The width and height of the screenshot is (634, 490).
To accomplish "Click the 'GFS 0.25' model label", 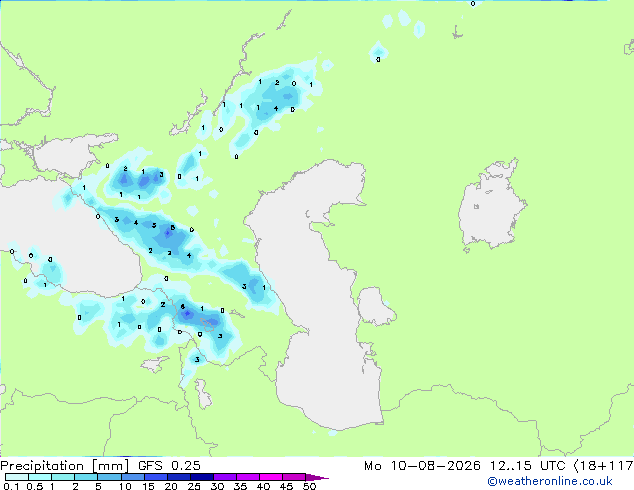I will point(169,466).
